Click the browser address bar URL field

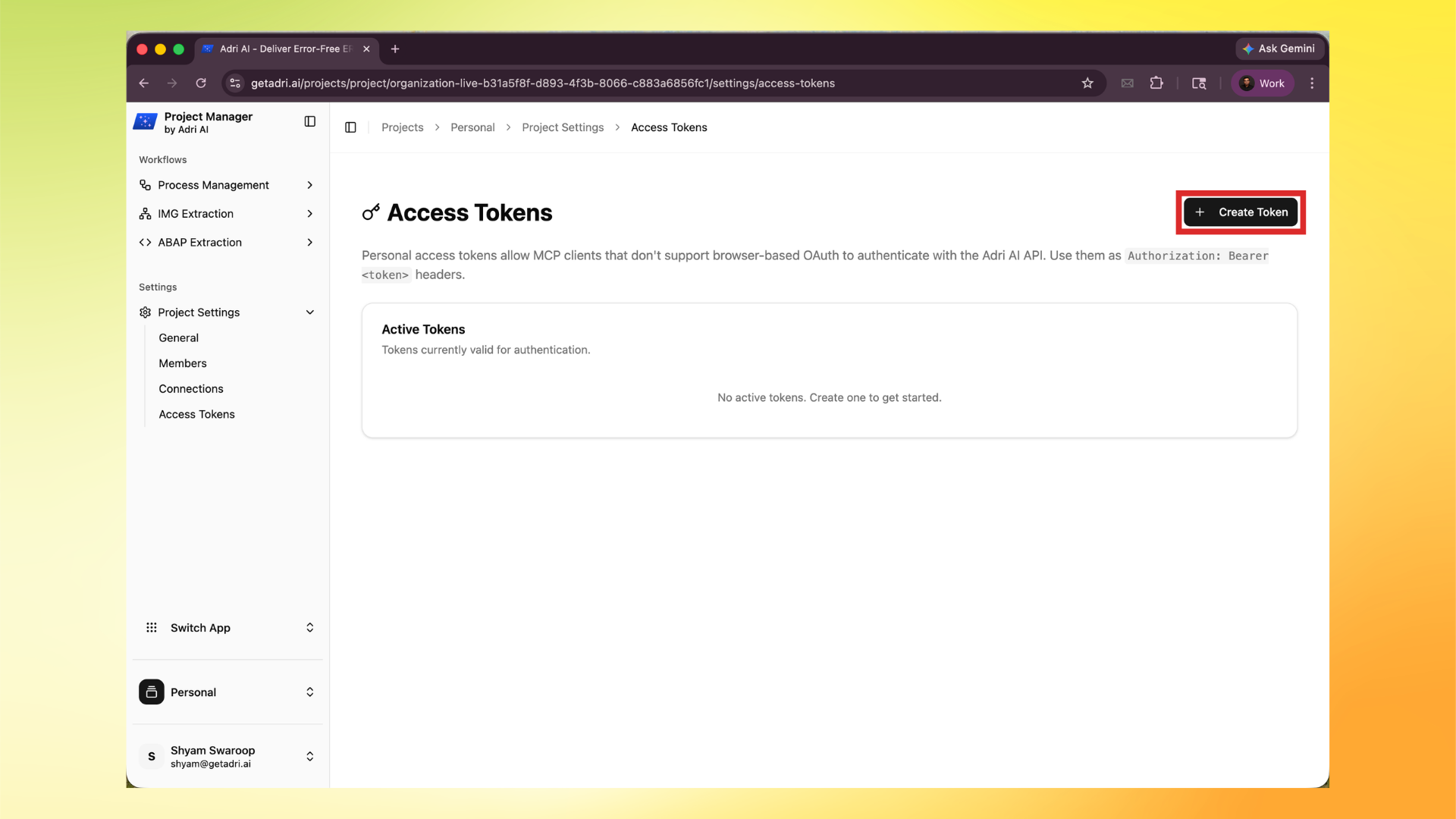(543, 83)
